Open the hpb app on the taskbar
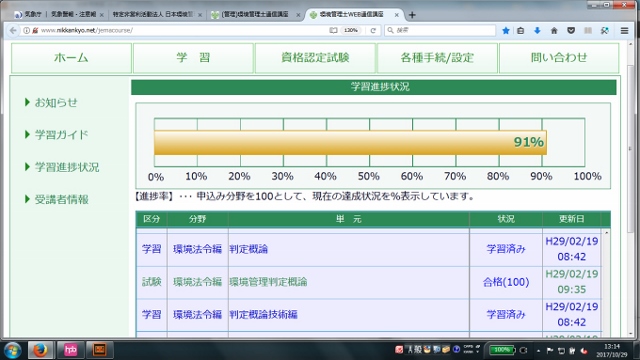Viewport: 640px width, 360px height. pos(71,350)
